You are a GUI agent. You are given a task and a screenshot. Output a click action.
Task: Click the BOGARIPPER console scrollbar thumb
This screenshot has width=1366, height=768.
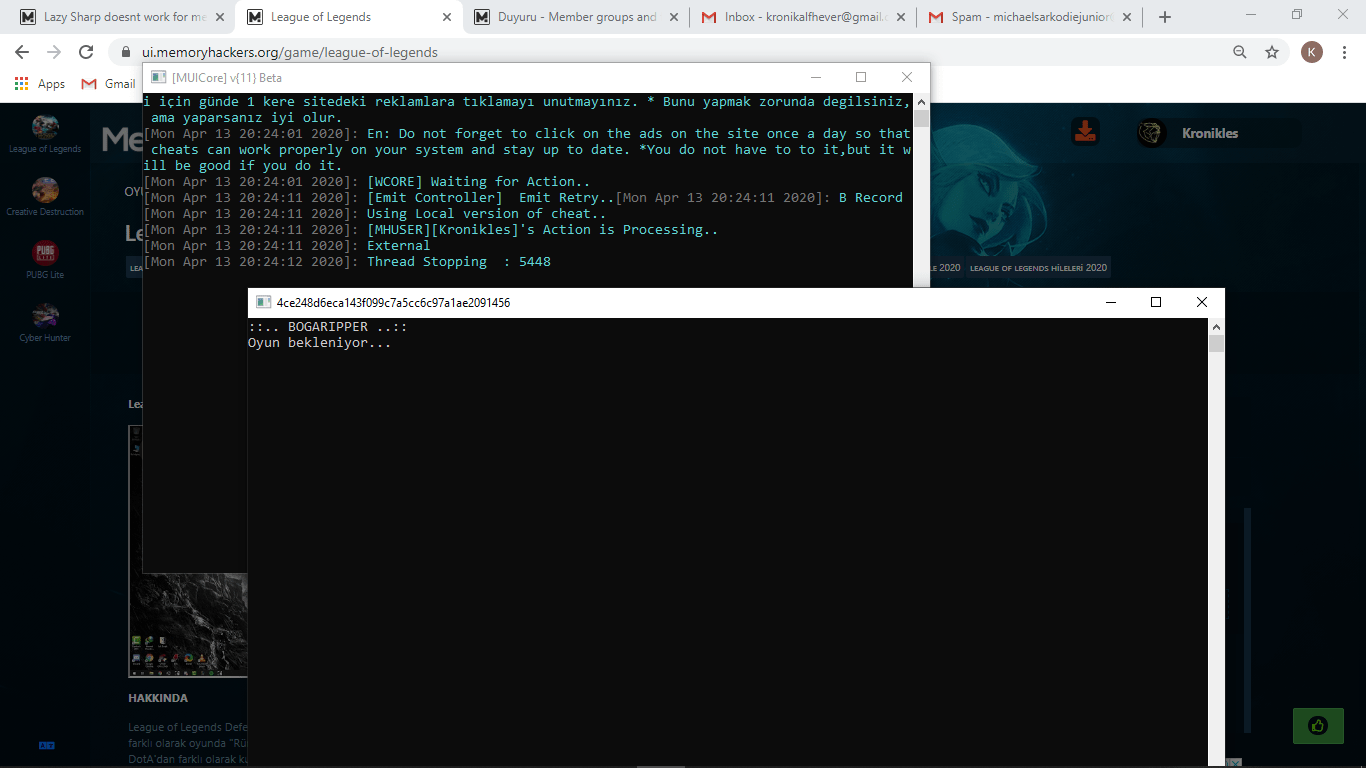(1216, 344)
